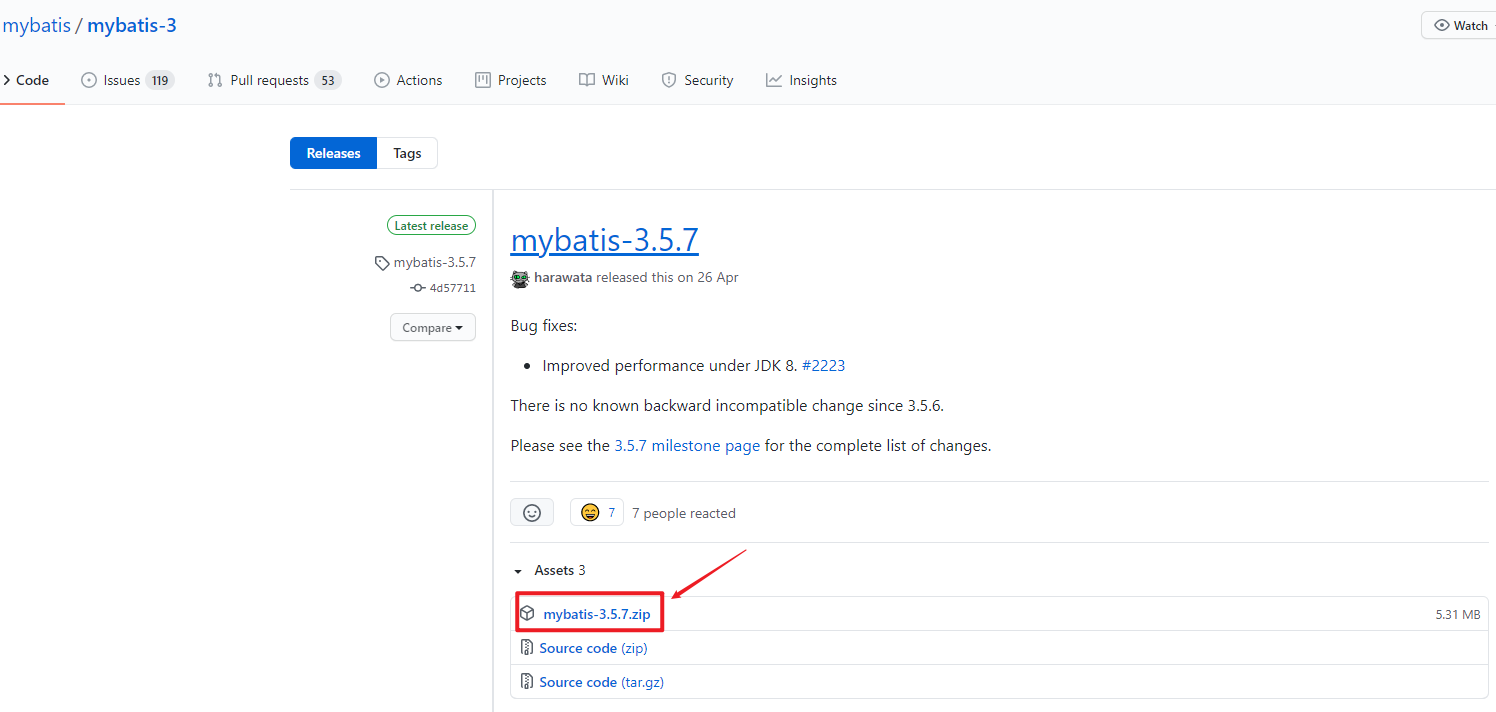Open the Security tab

697,80
